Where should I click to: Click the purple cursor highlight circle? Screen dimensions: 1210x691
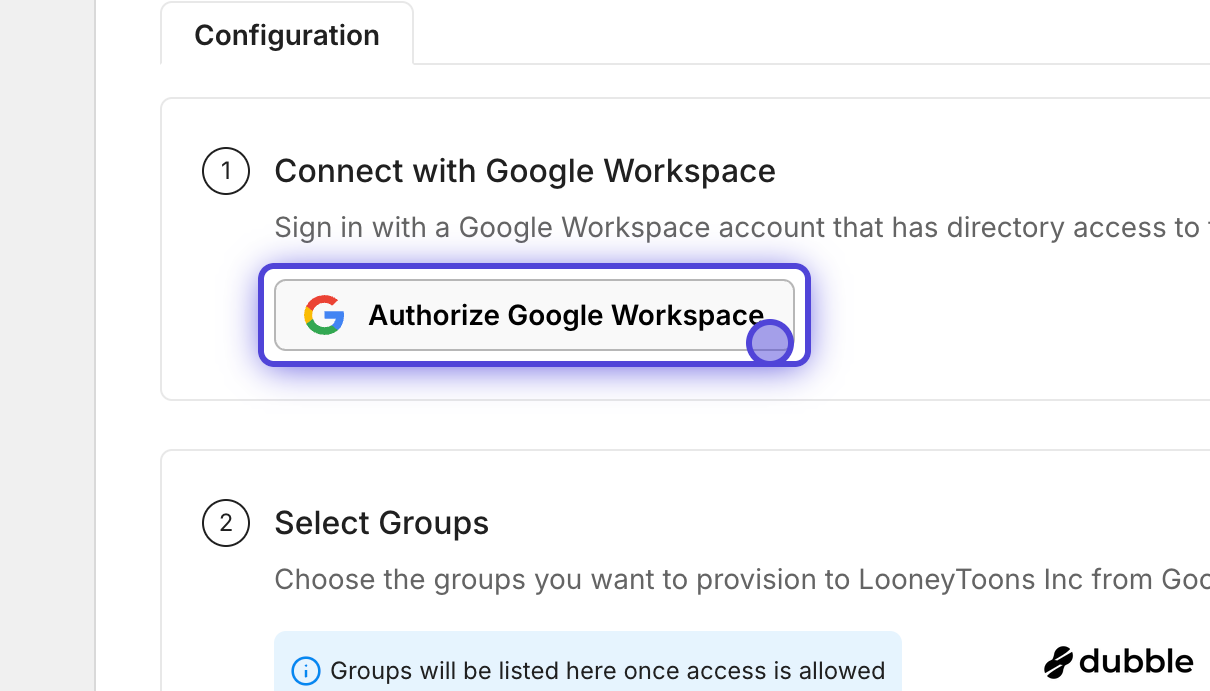[770, 342]
